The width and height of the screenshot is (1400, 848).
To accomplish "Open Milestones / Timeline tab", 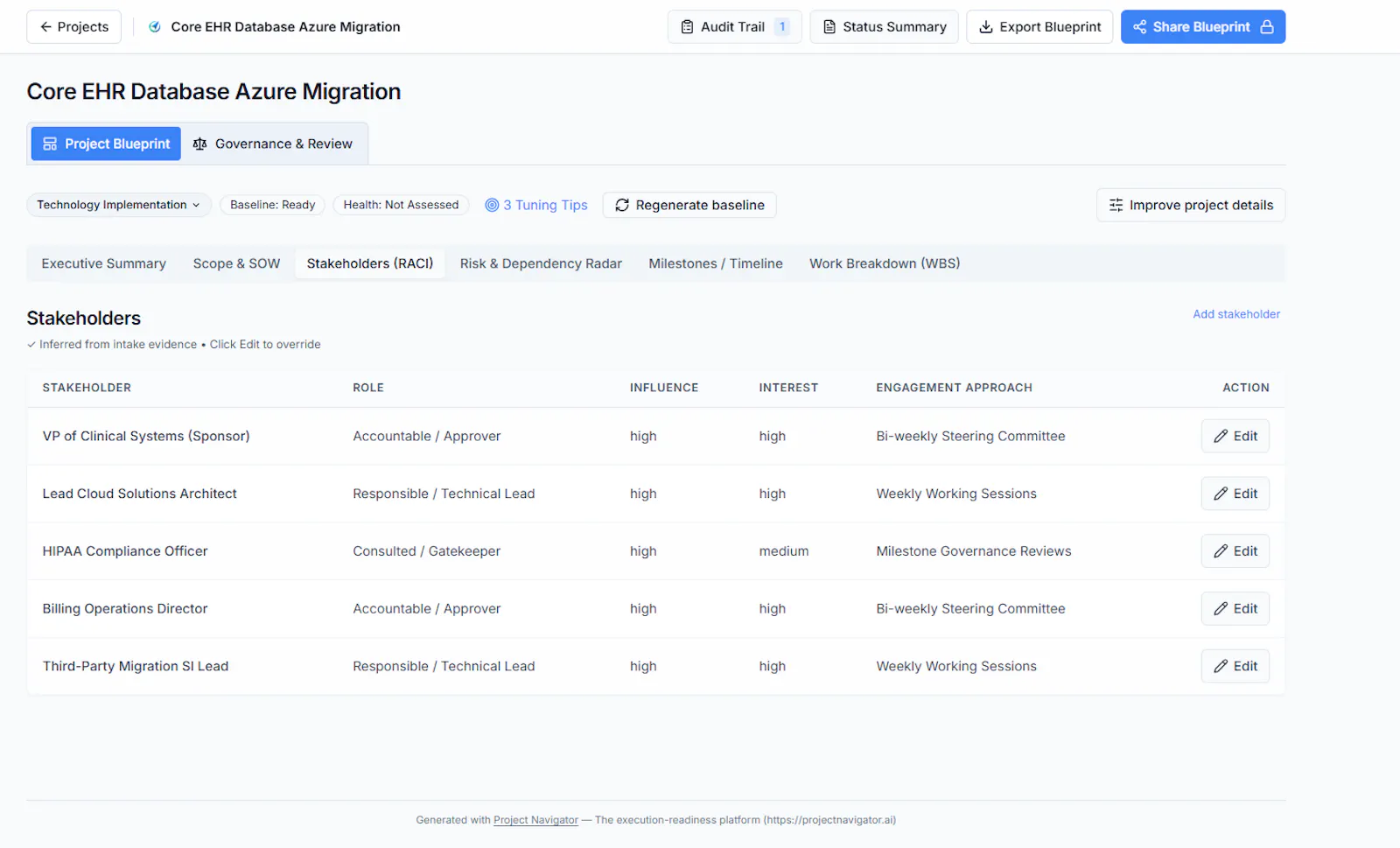I will point(716,263).
